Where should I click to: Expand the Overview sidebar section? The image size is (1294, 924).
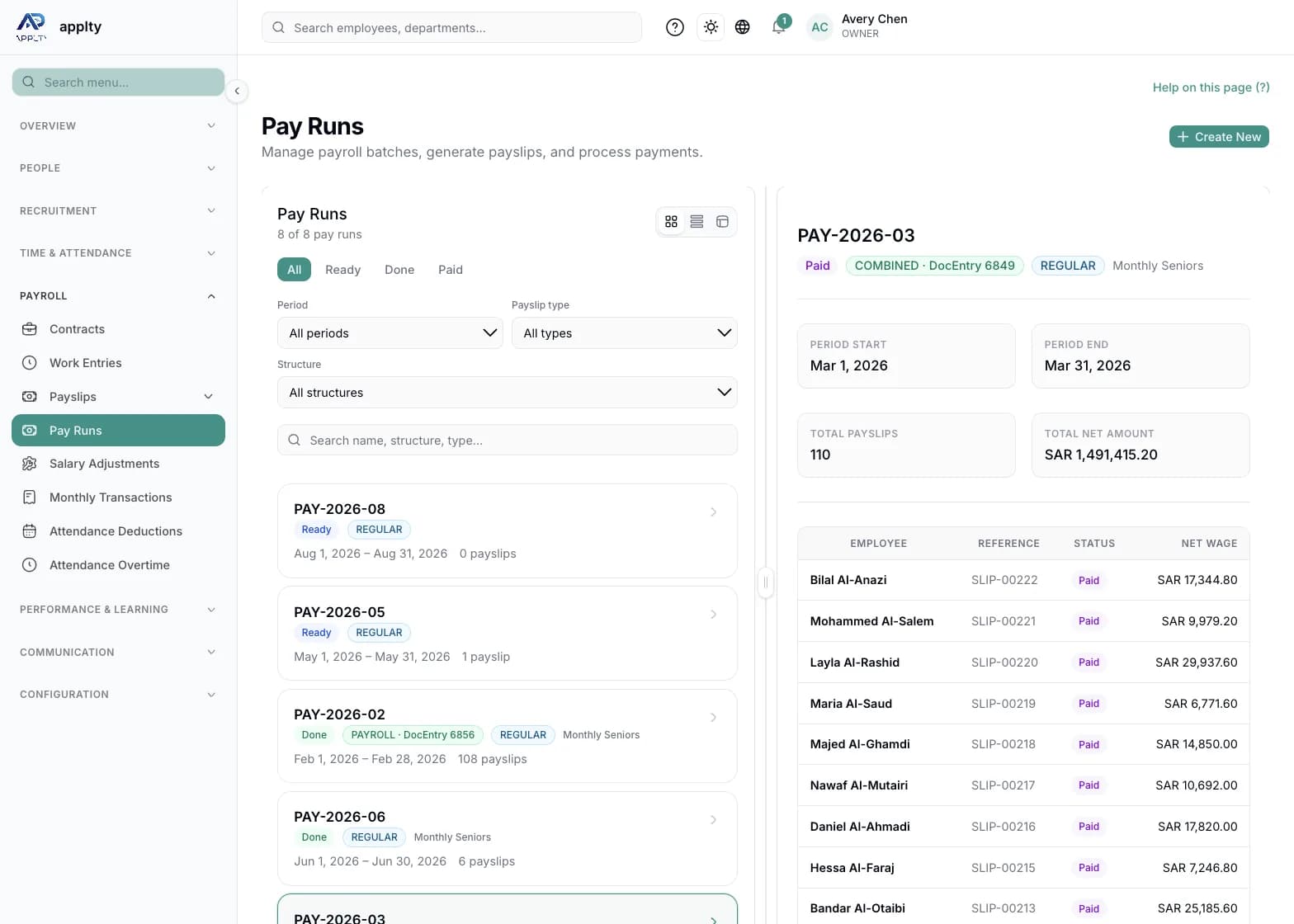[x=118, y=126]
